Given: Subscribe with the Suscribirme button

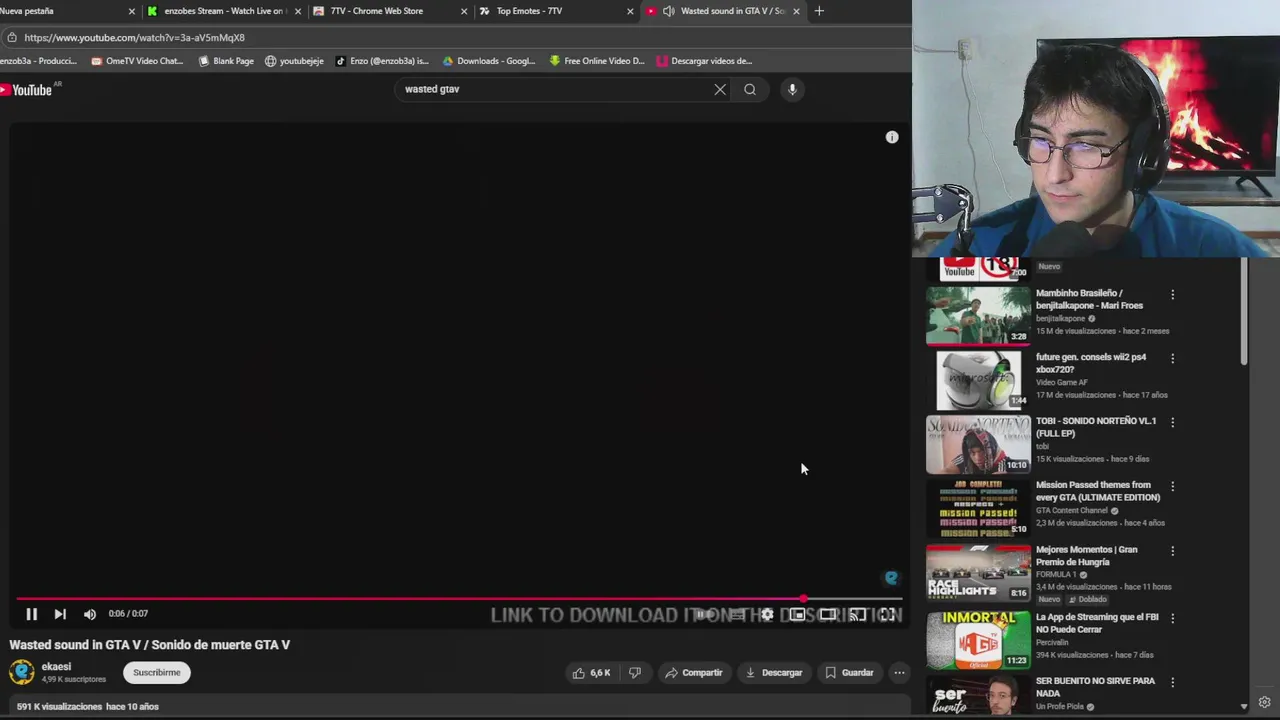Looking at the screenshot, I should coord(157,673).
